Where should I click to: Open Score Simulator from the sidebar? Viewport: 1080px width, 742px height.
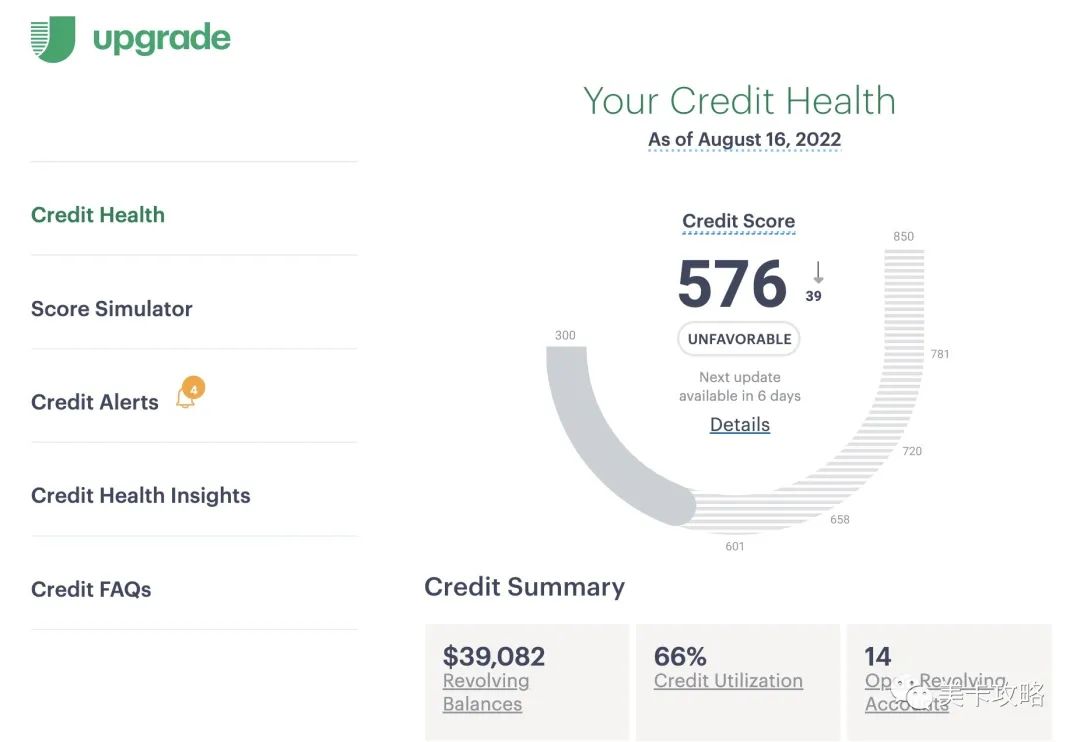[x=111, y=309]
